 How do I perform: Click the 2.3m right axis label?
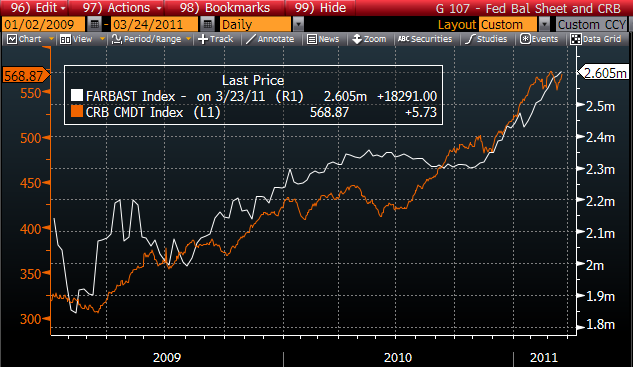(x=600, y=169)
